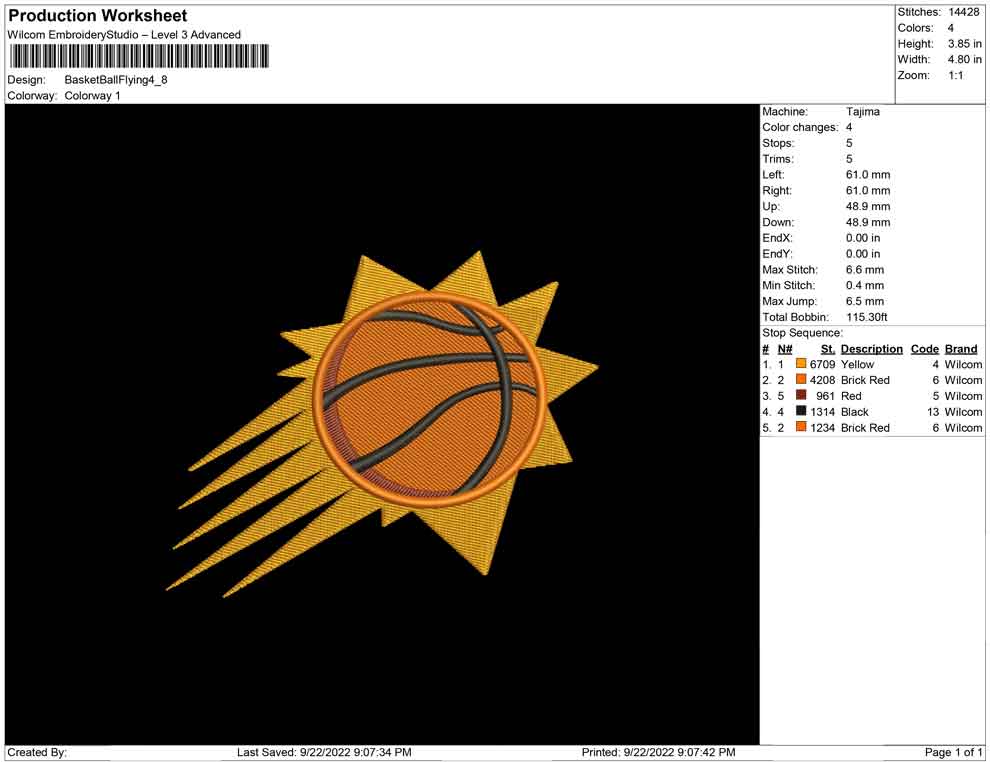Viewport: 990px width, 762px height.
Task: Click the 'Wilcom EmbroideryStudio – Level 3 Advanced' subtitle
Action: (124, 35)
